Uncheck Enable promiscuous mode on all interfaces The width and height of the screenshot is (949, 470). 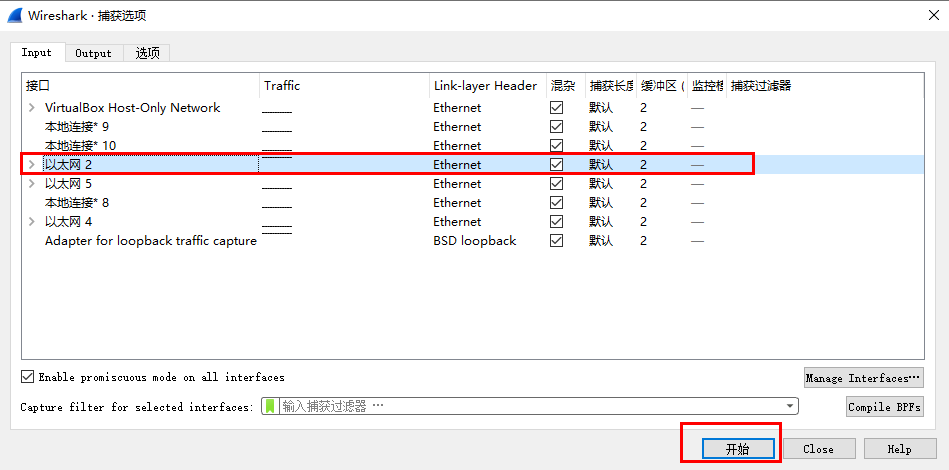click(27, 377)
